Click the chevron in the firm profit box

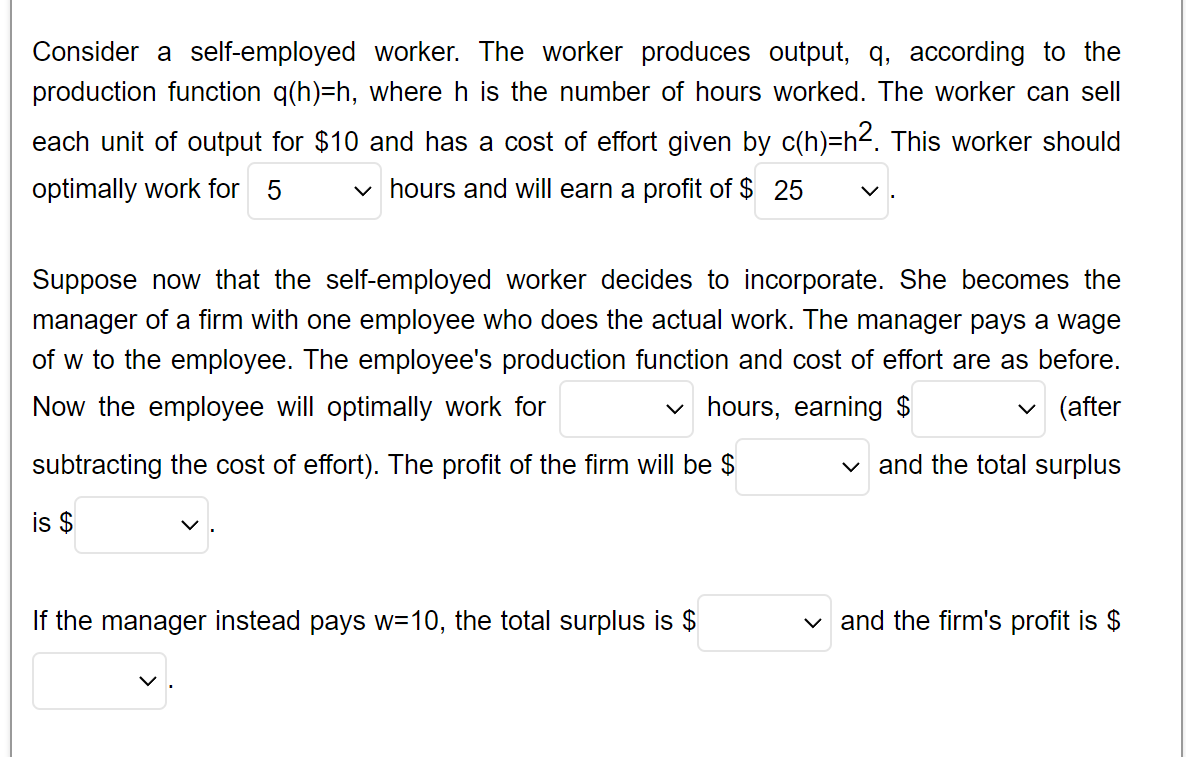point(851,466)
